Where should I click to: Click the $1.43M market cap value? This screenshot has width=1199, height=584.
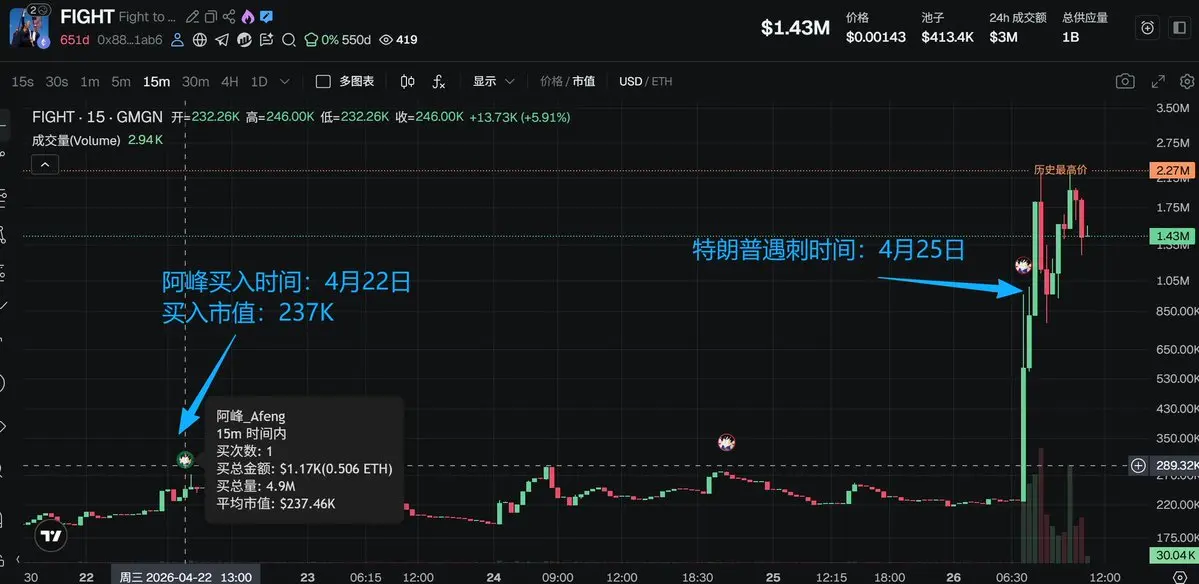click(795, 28)
